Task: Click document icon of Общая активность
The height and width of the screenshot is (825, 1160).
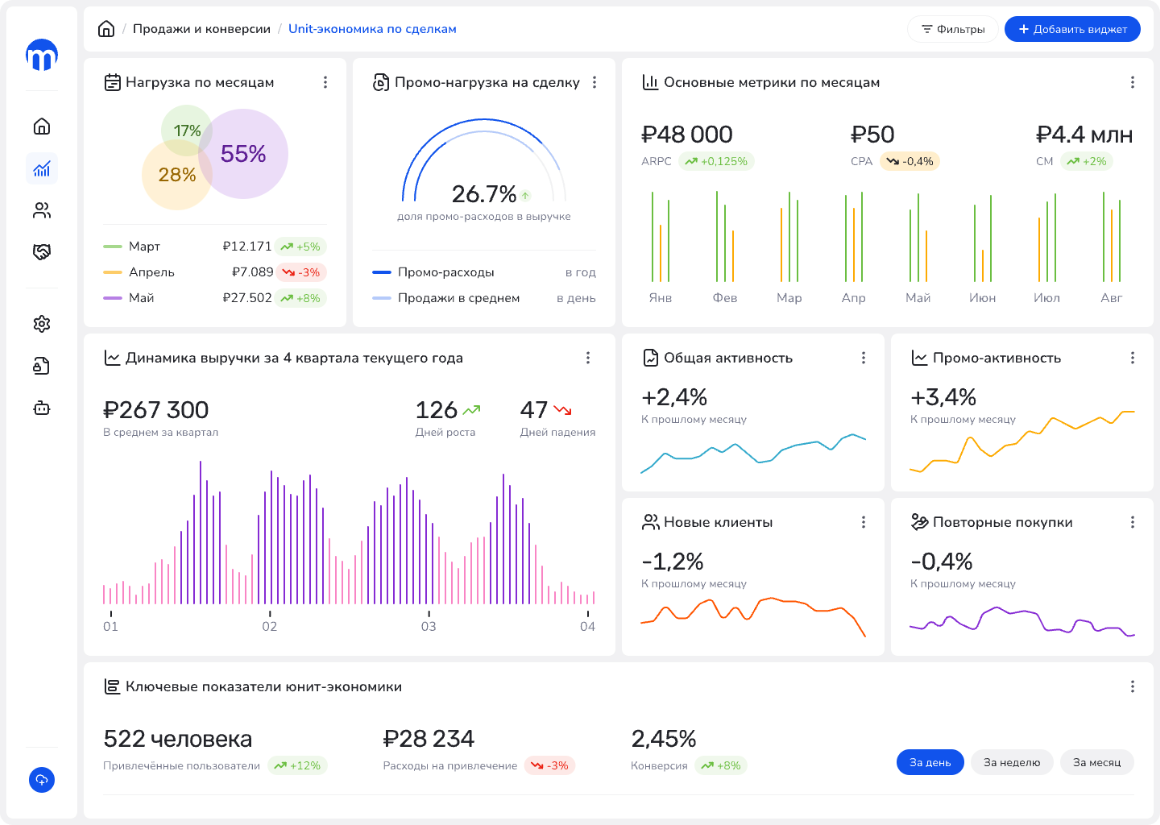Action: tap(650, 358)
